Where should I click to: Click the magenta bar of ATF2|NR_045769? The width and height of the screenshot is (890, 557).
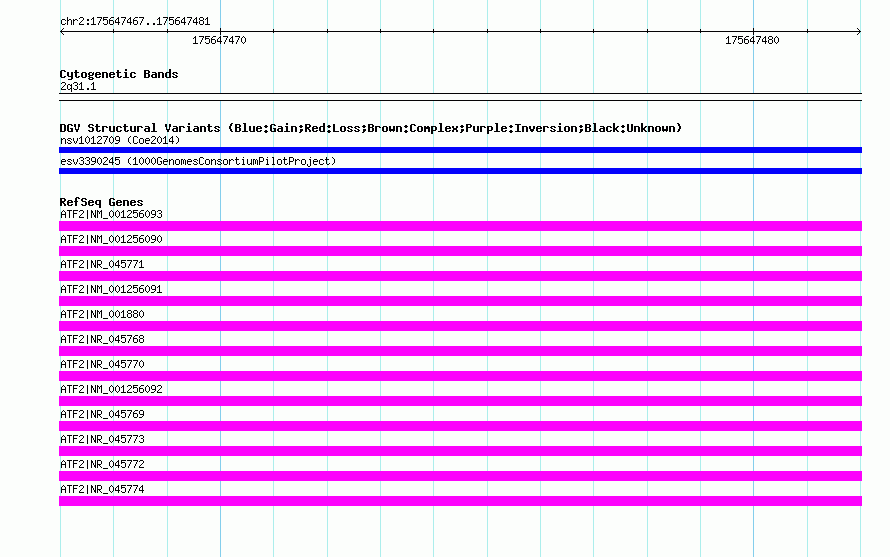(x=460, y=426)
